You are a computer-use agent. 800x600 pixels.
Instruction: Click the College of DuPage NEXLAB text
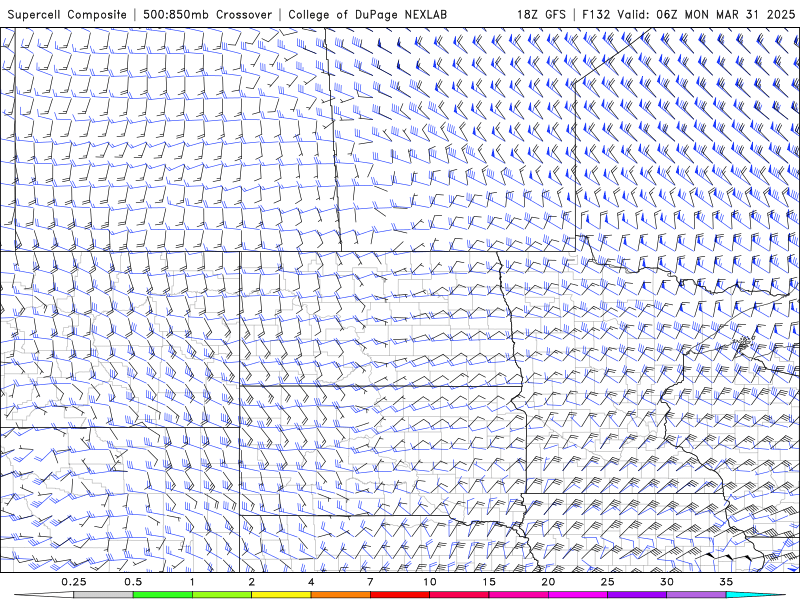pyautogui.click(x=367, y=14)
